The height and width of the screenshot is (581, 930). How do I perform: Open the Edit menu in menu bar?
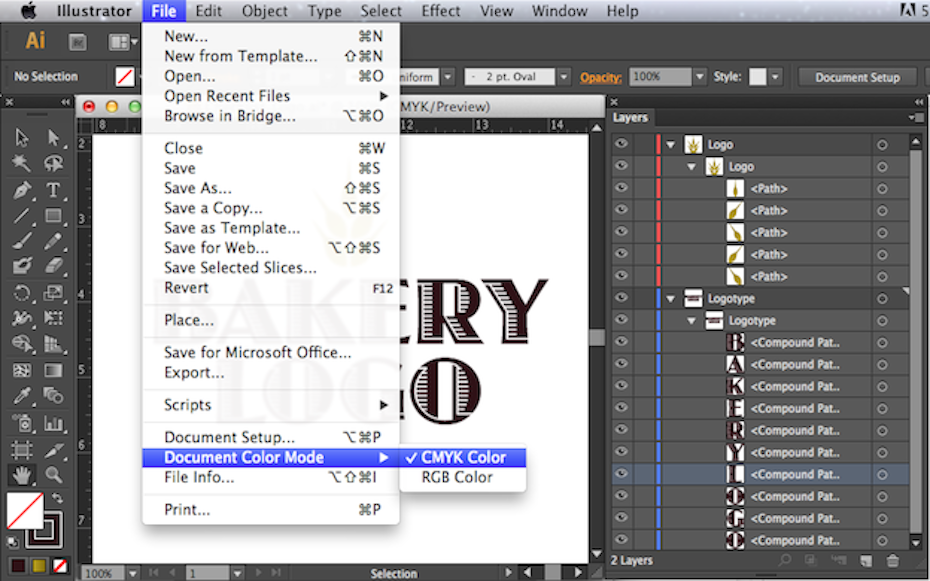(x=208, y=11)
